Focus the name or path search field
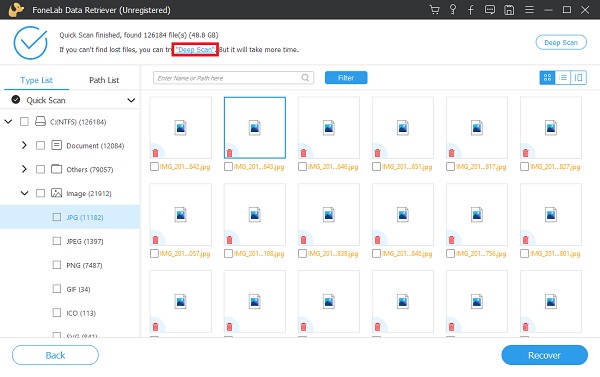The image size is (600, 377). point(233,78)
